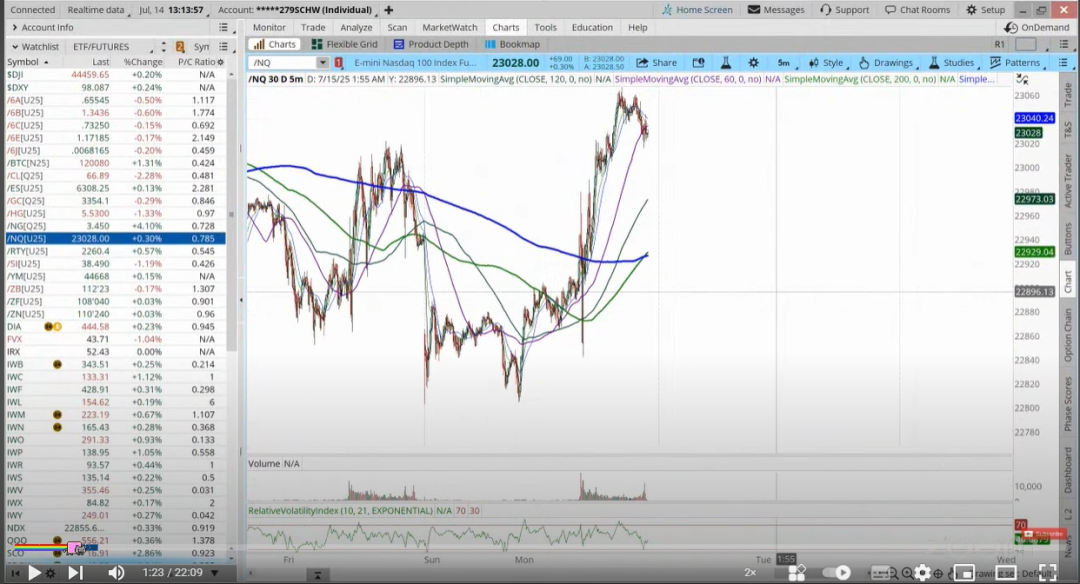Open chart settings gear icon

[754, 63]
